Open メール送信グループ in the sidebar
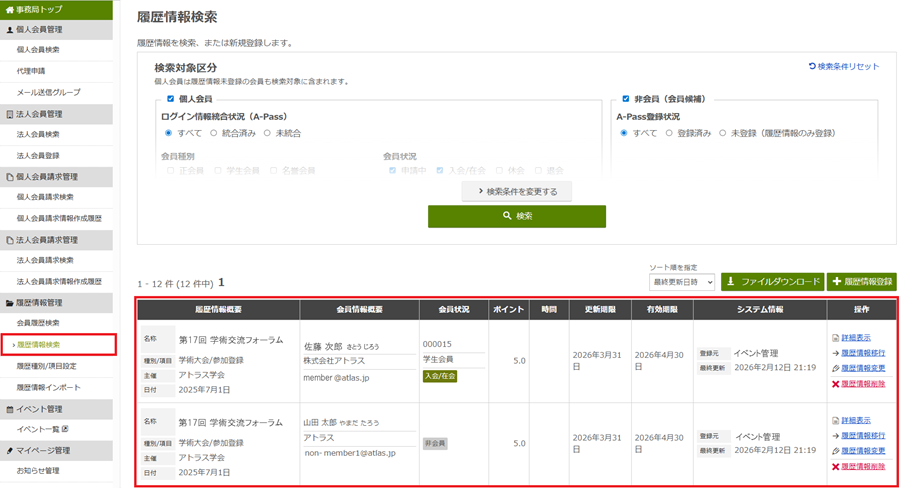Screen dimensions: 900x488 click(49, 92)
